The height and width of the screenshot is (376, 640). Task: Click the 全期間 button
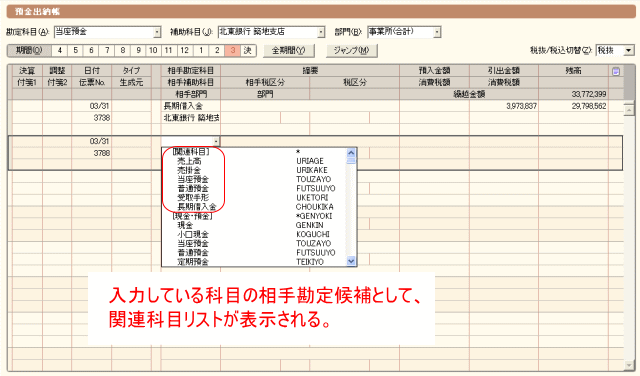click(x=289, y=51)
